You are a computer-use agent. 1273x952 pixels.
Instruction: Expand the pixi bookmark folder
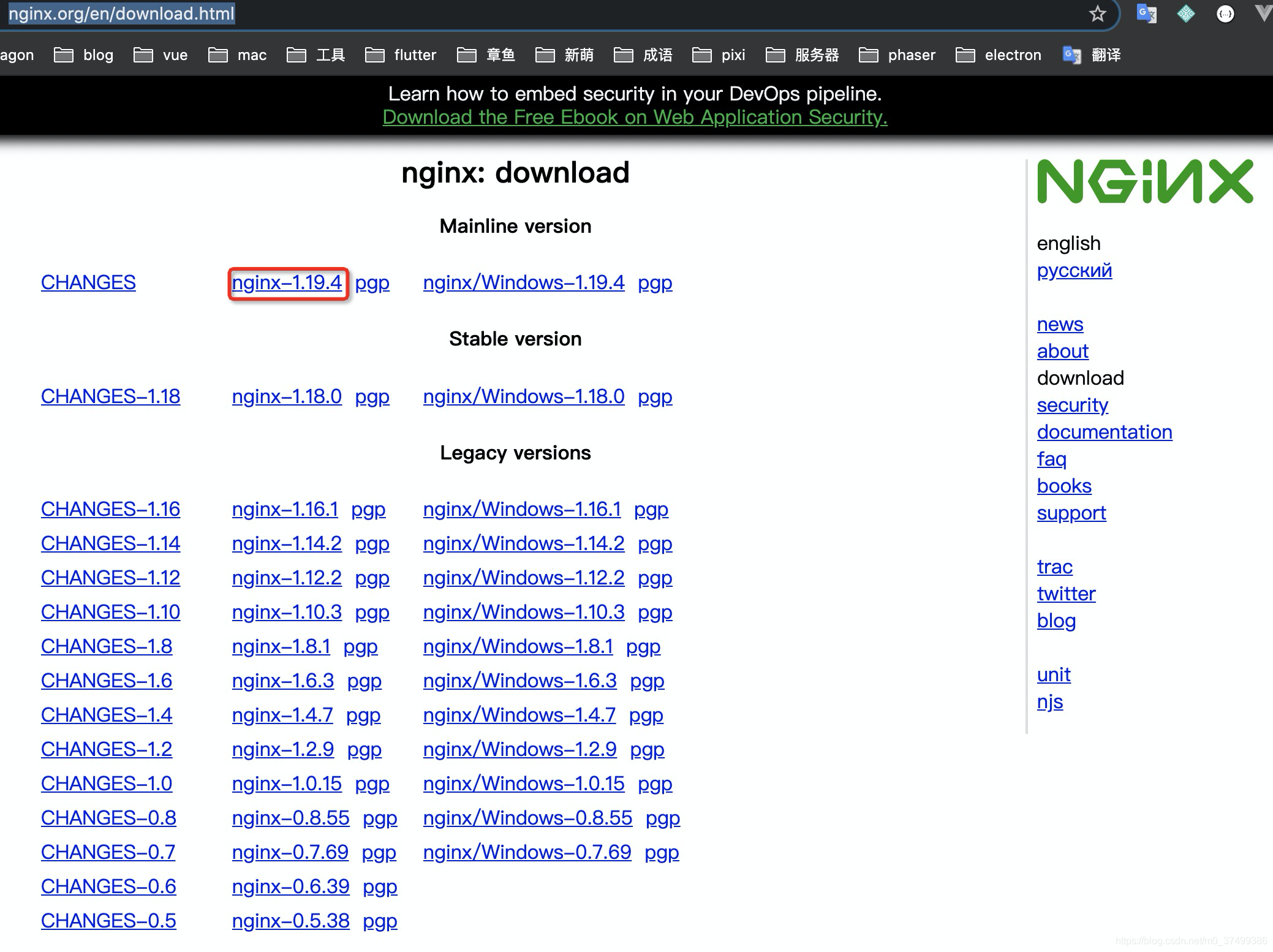pyautogui.click(x=719, y=55)
